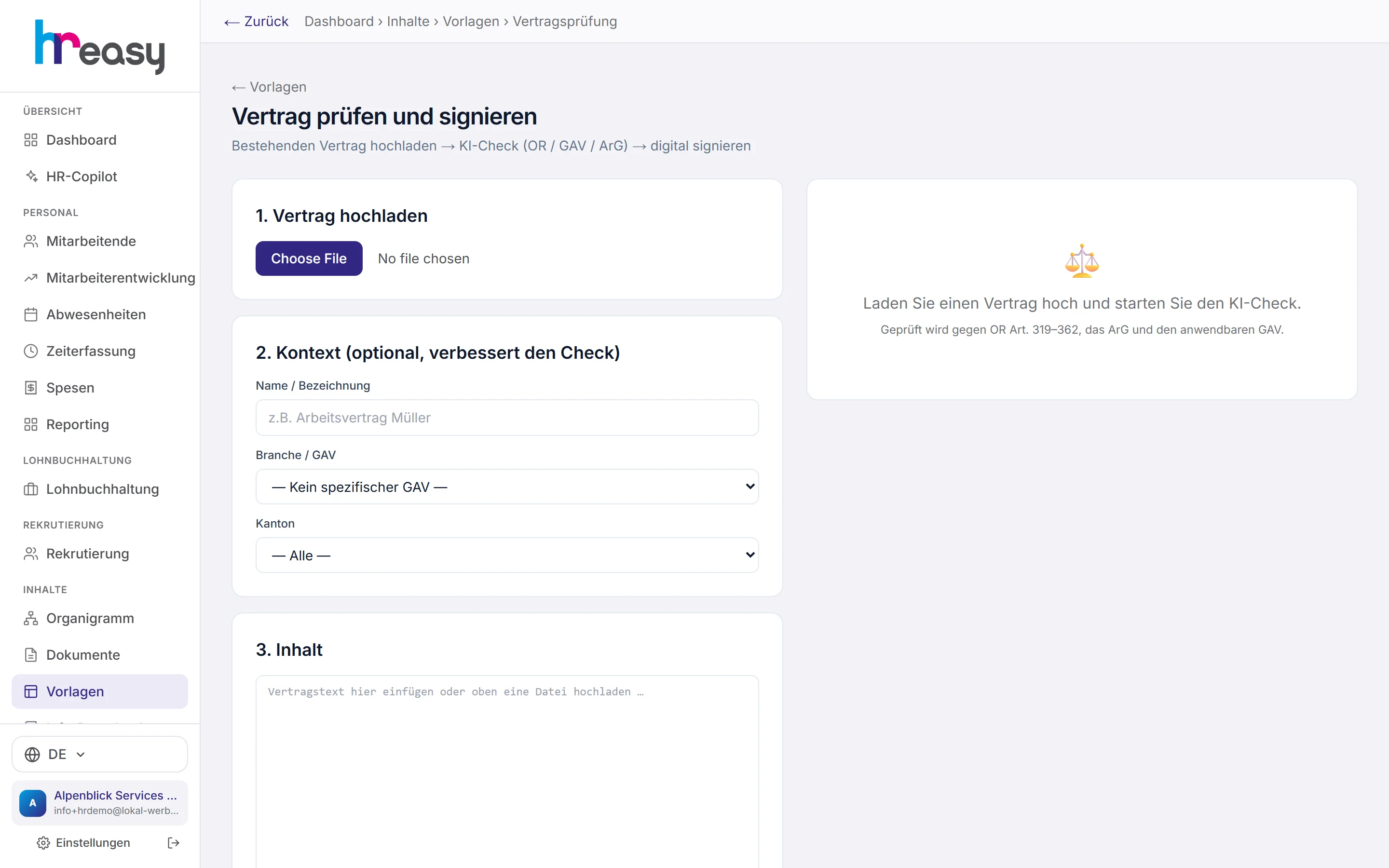Open the DE language dropdown
Viewport: 1389px width, 868px height.
pos(100,754)
